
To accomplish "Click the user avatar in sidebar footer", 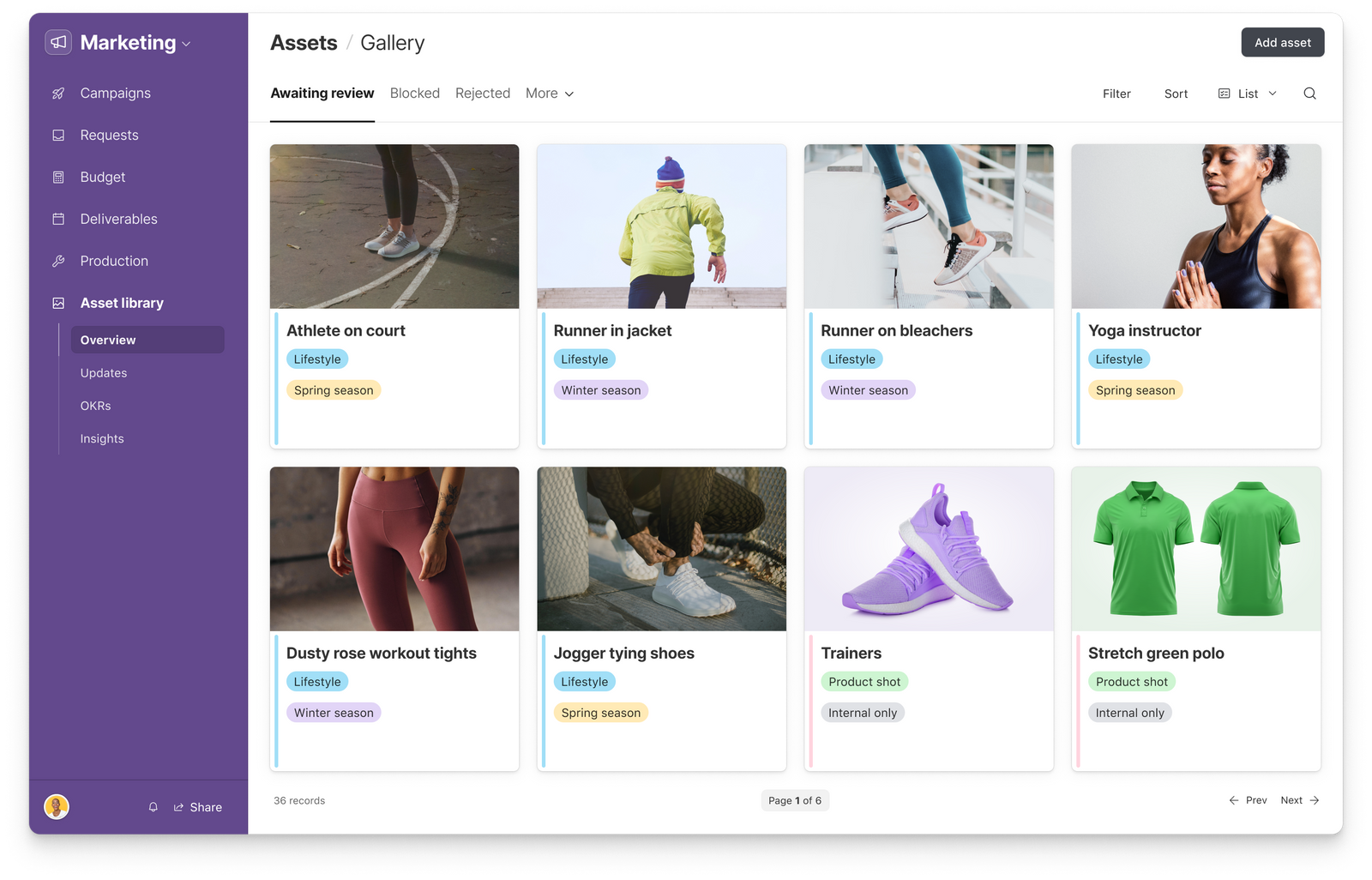I will (57, 807).
